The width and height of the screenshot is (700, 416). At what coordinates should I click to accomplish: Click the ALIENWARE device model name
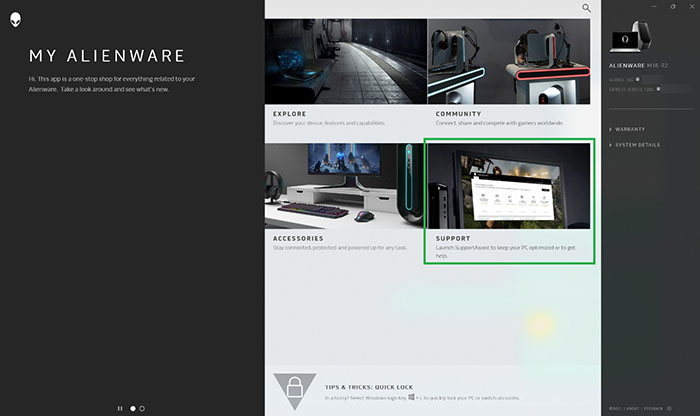(x=638, y=65)
